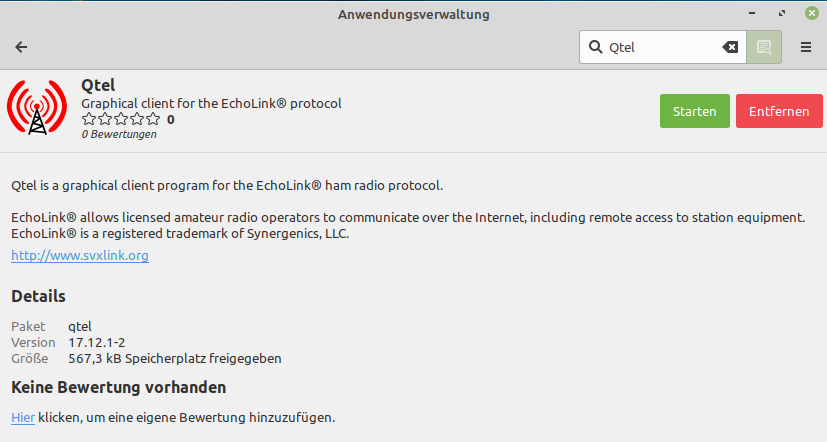The image size is (827, 442).
Task: Click the version number 17.12.1-2
Action: [97, 342]
